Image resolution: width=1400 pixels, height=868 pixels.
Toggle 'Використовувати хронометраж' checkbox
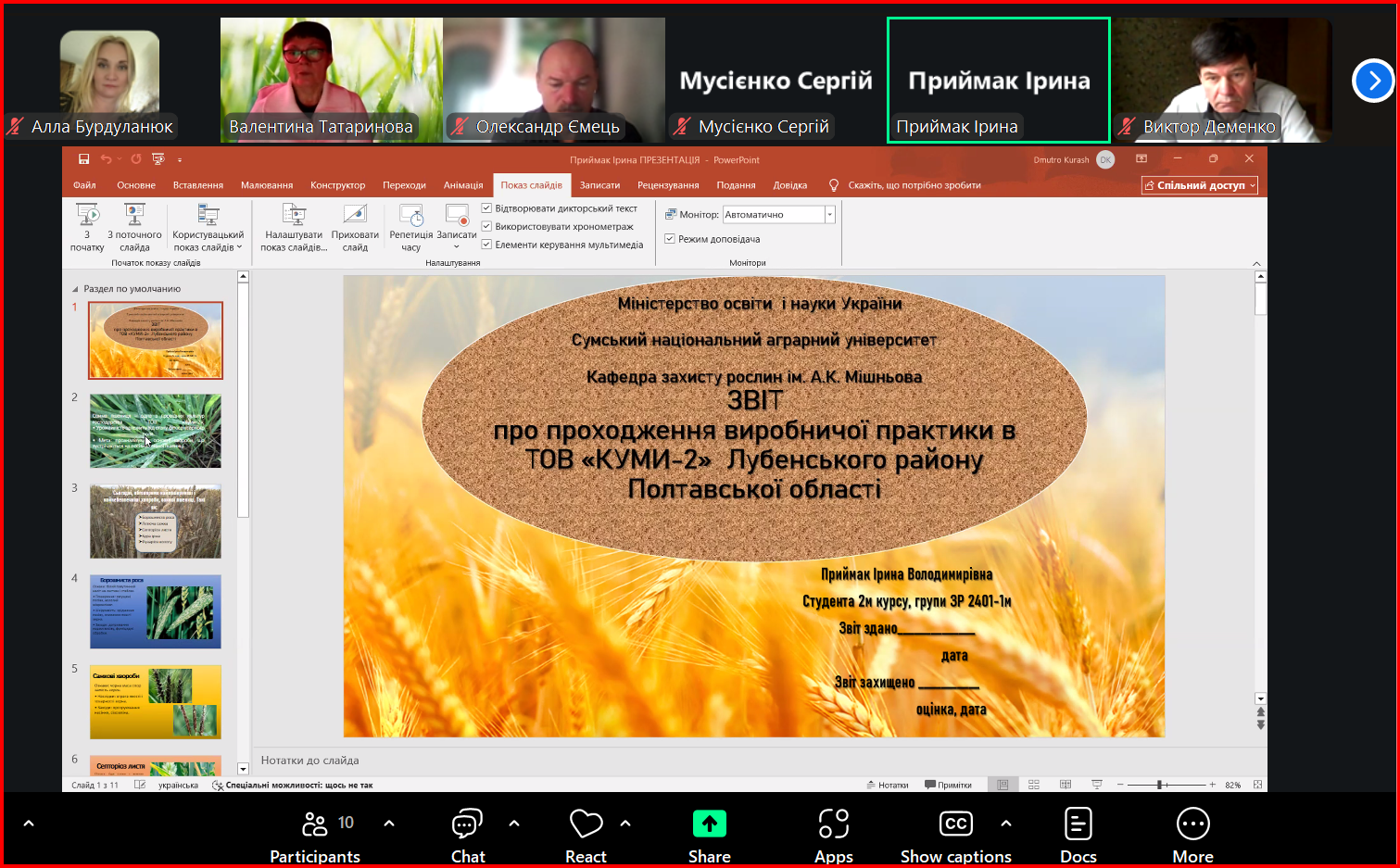coord(486,226)
